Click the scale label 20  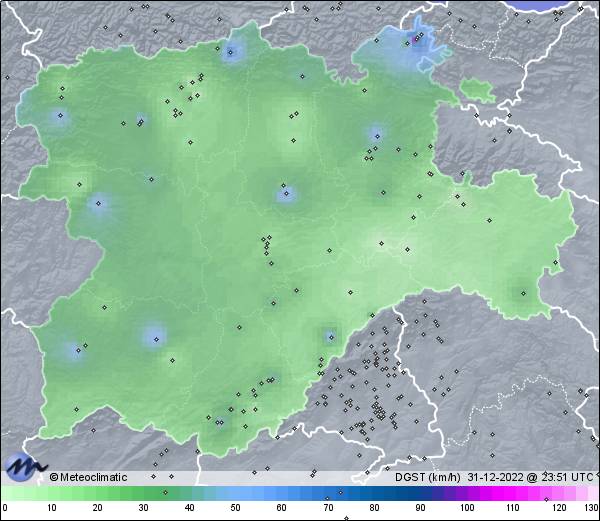click(x=97, y=508)
